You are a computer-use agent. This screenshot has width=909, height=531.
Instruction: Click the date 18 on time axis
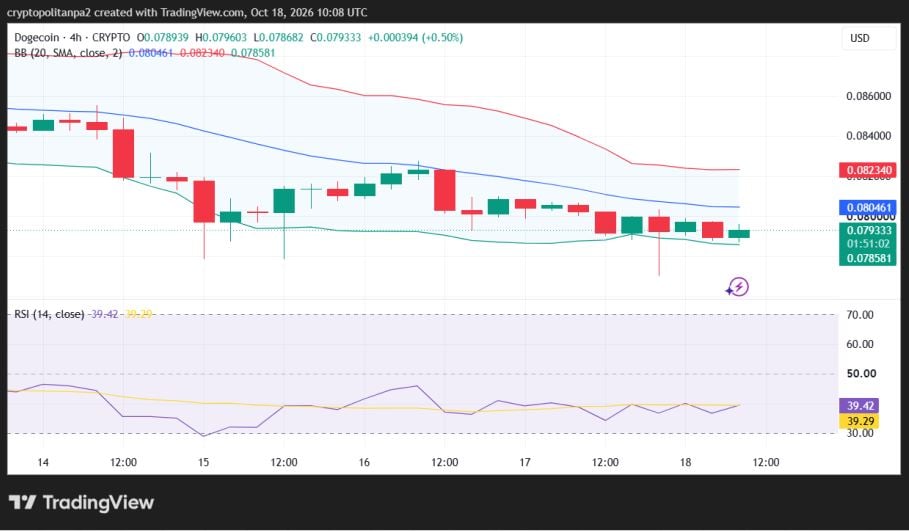click(685, 462)
